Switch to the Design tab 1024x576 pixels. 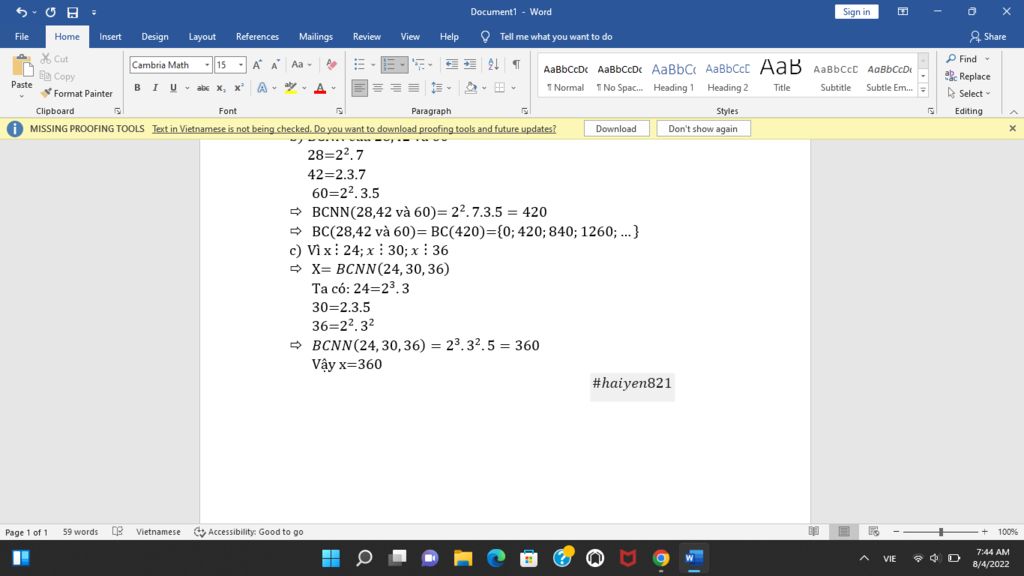click(155, 37)
